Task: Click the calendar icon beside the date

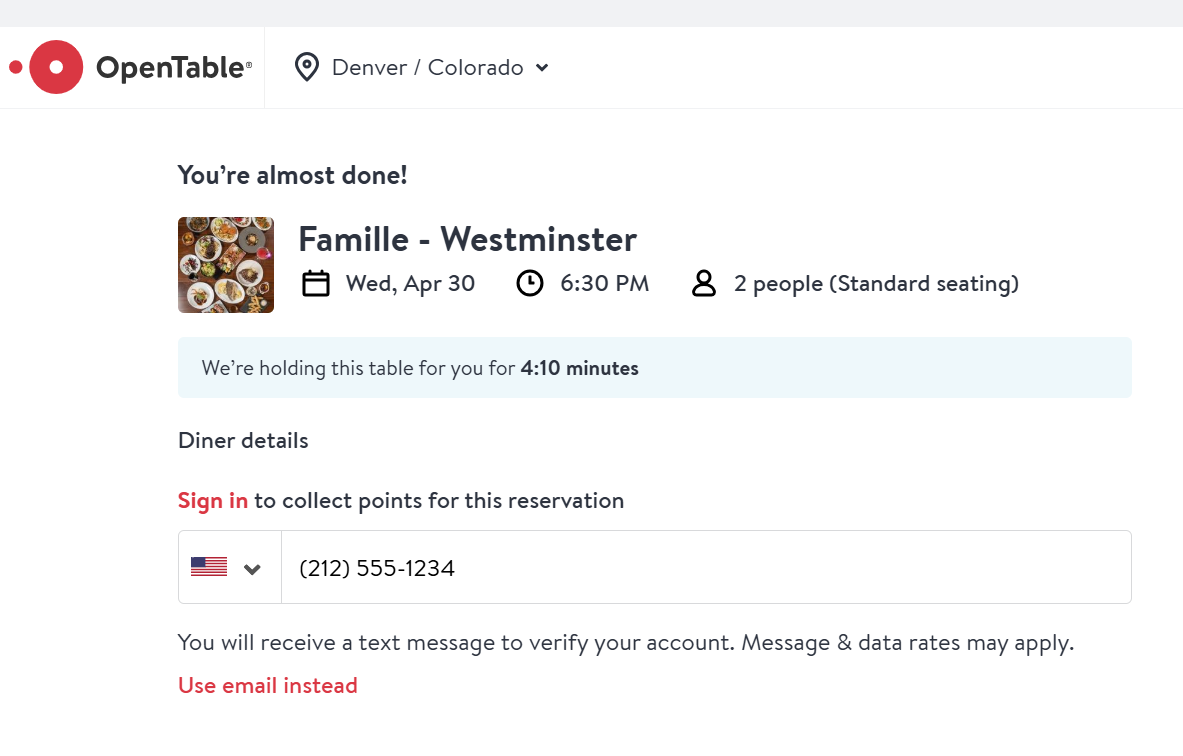Action: (315, 284)
